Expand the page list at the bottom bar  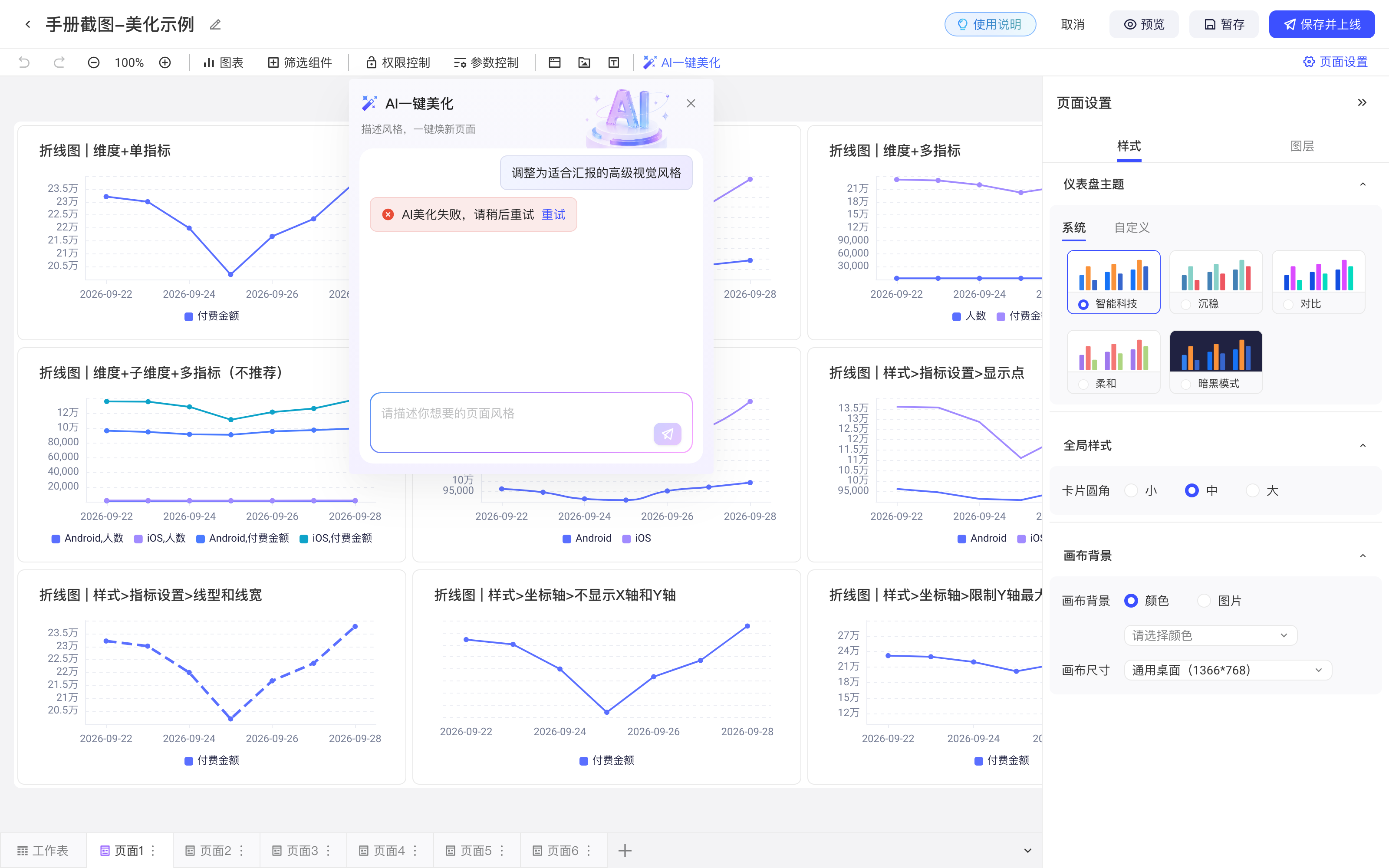pyautogui.click(x=1027, y=850)
